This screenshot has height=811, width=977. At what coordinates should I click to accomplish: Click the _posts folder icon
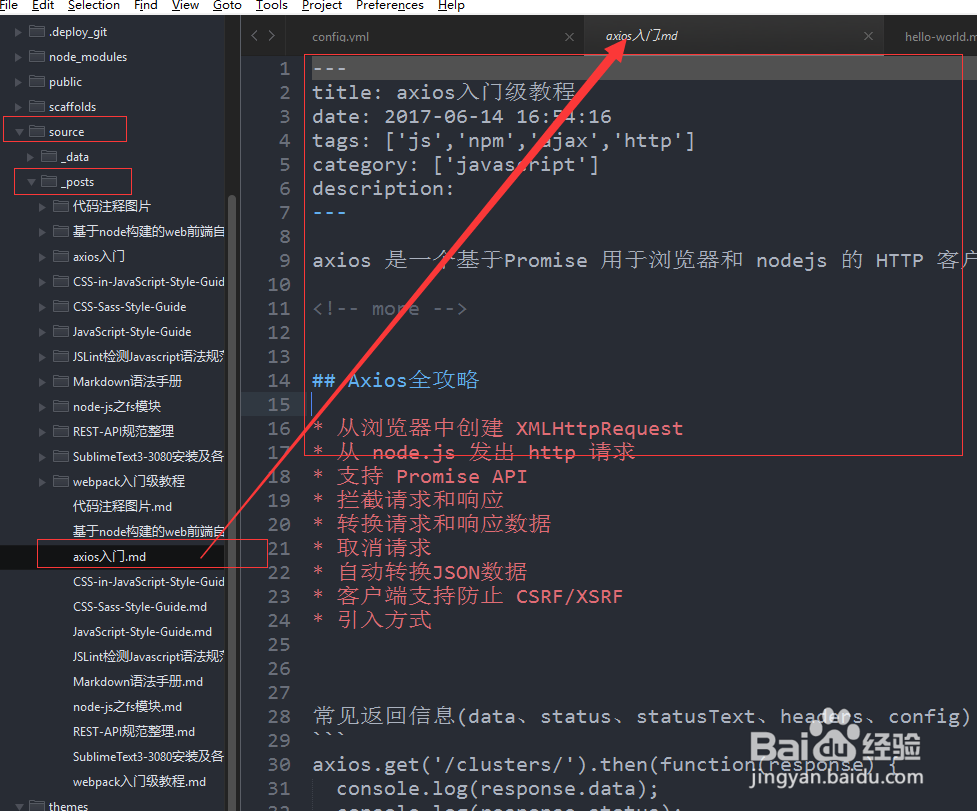tap(49, 181)
